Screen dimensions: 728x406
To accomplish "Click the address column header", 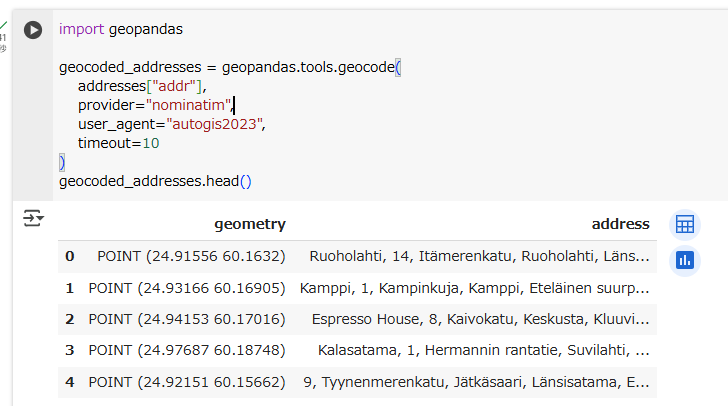I will pos(620,224).
